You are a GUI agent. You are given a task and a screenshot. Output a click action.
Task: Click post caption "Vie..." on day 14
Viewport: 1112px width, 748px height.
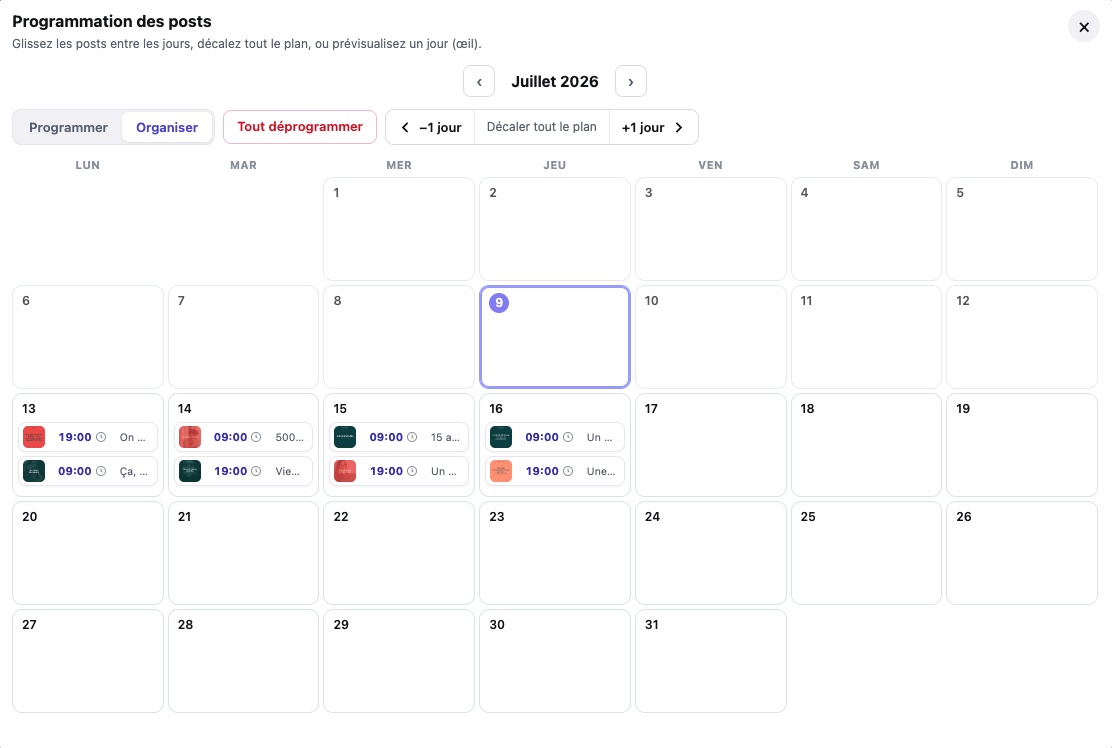287,471
